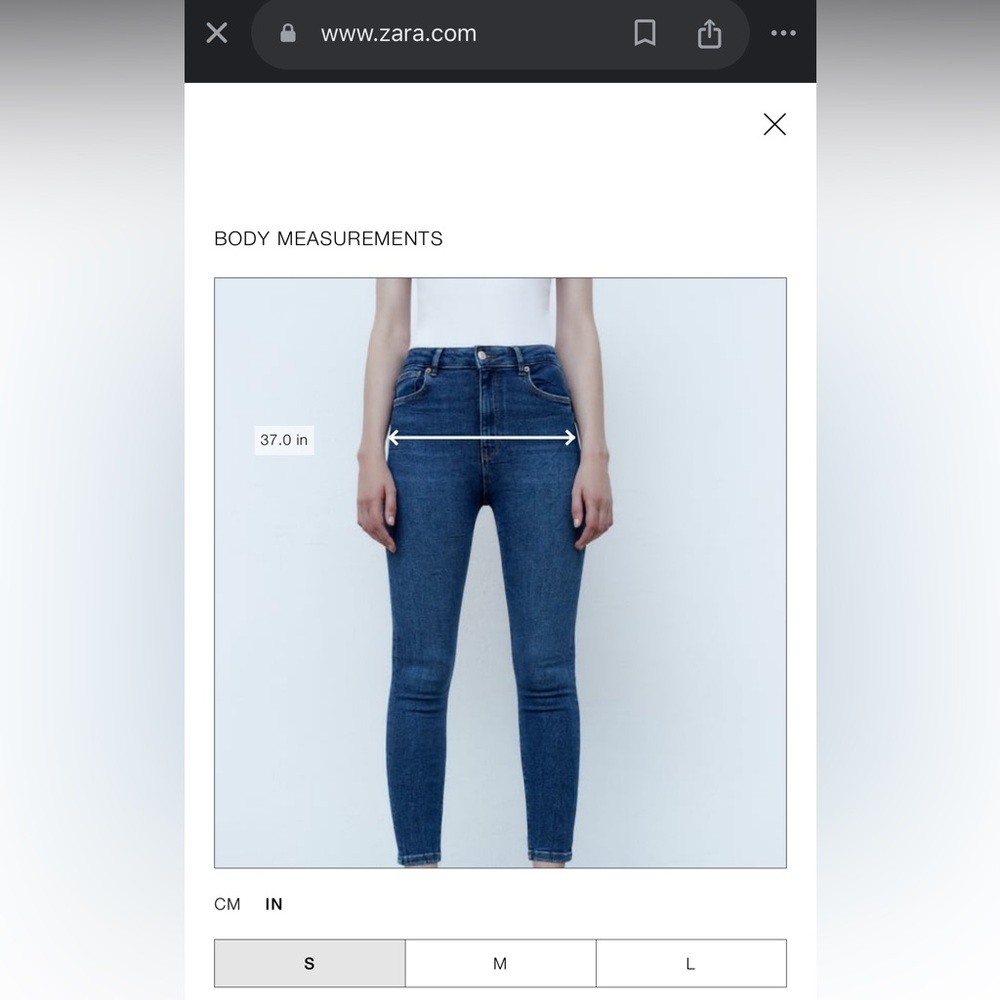
Task: Close the Body Measurements panel
Action: tap(774, 124)
